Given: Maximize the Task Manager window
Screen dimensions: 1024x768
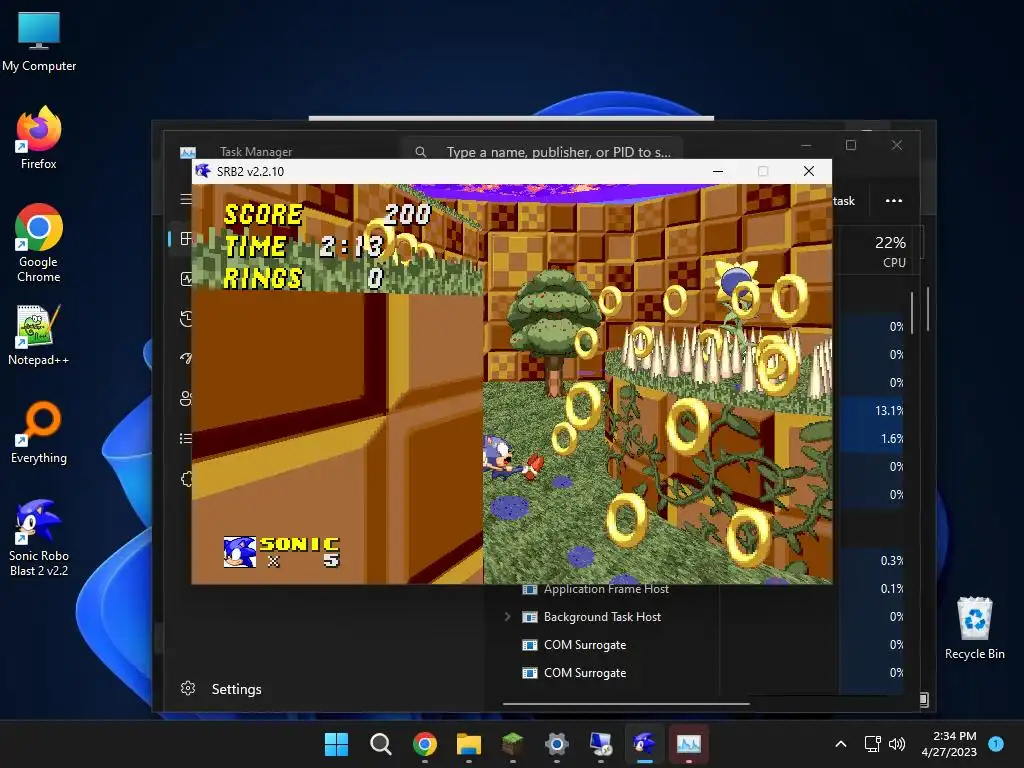Looking at the screenshot, I should coord(850,145).
